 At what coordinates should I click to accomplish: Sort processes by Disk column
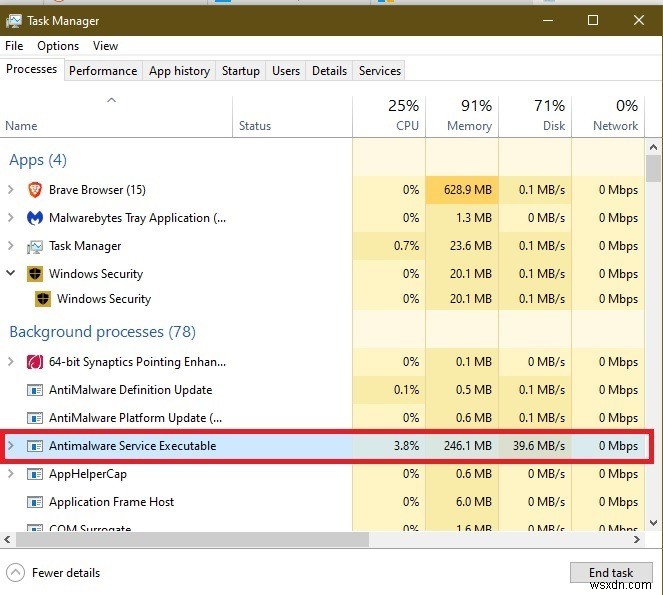535,117
